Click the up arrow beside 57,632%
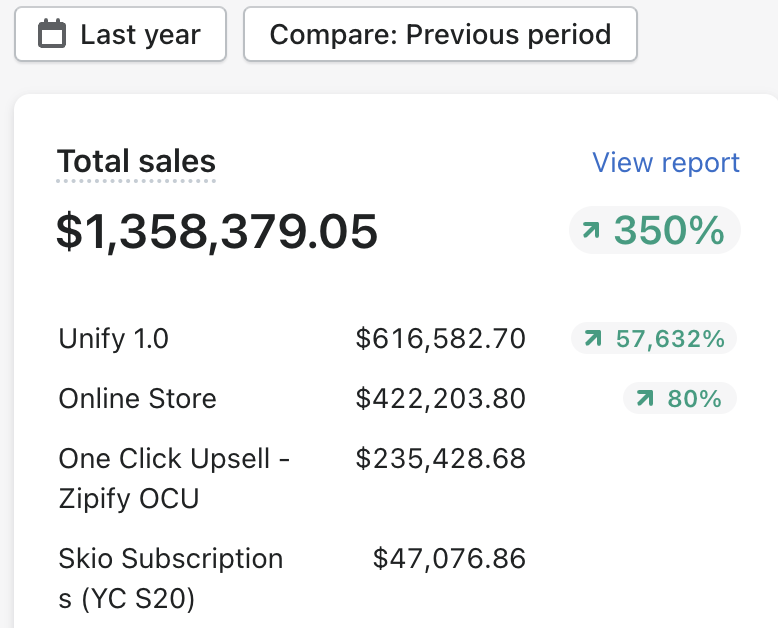This screenshot has width=778, height=628. [x=593, y=338]
